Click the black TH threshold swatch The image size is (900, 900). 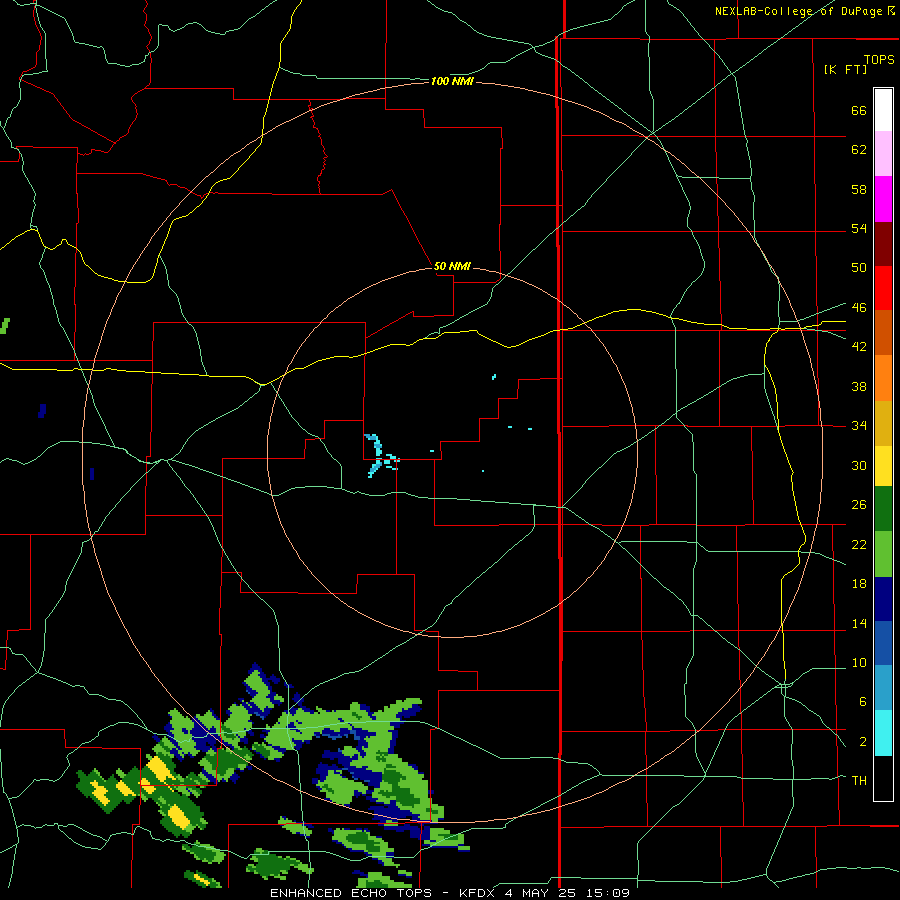click(x=883, y=778)
